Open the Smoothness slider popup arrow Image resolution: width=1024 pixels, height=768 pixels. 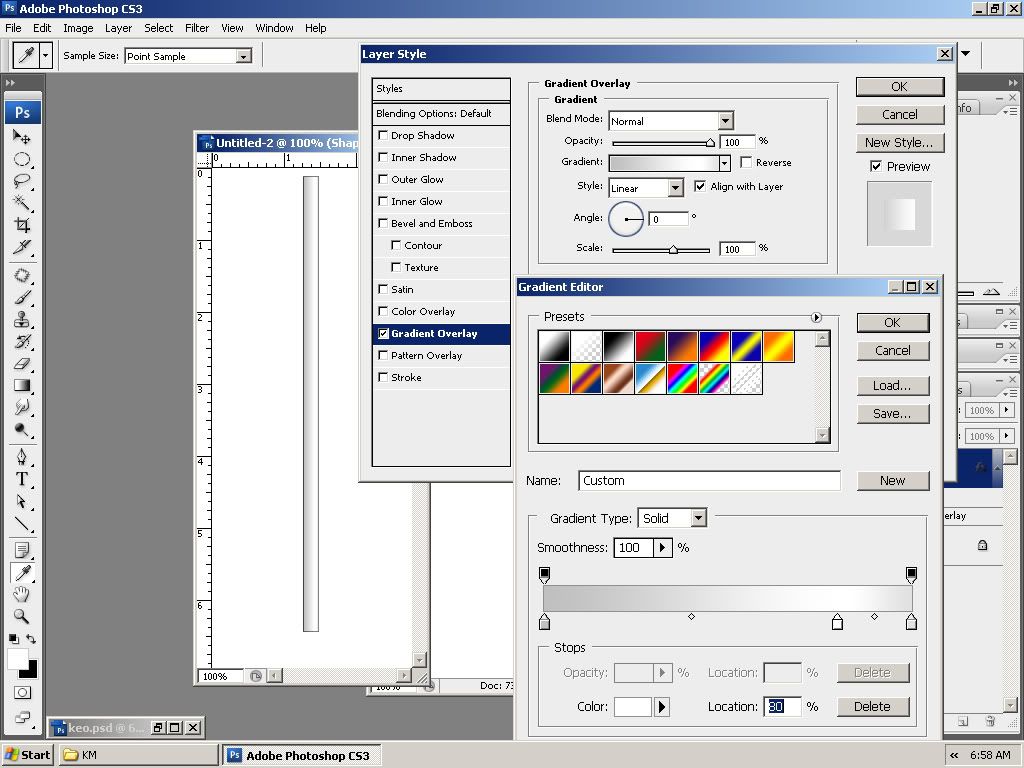coord(662,547)
